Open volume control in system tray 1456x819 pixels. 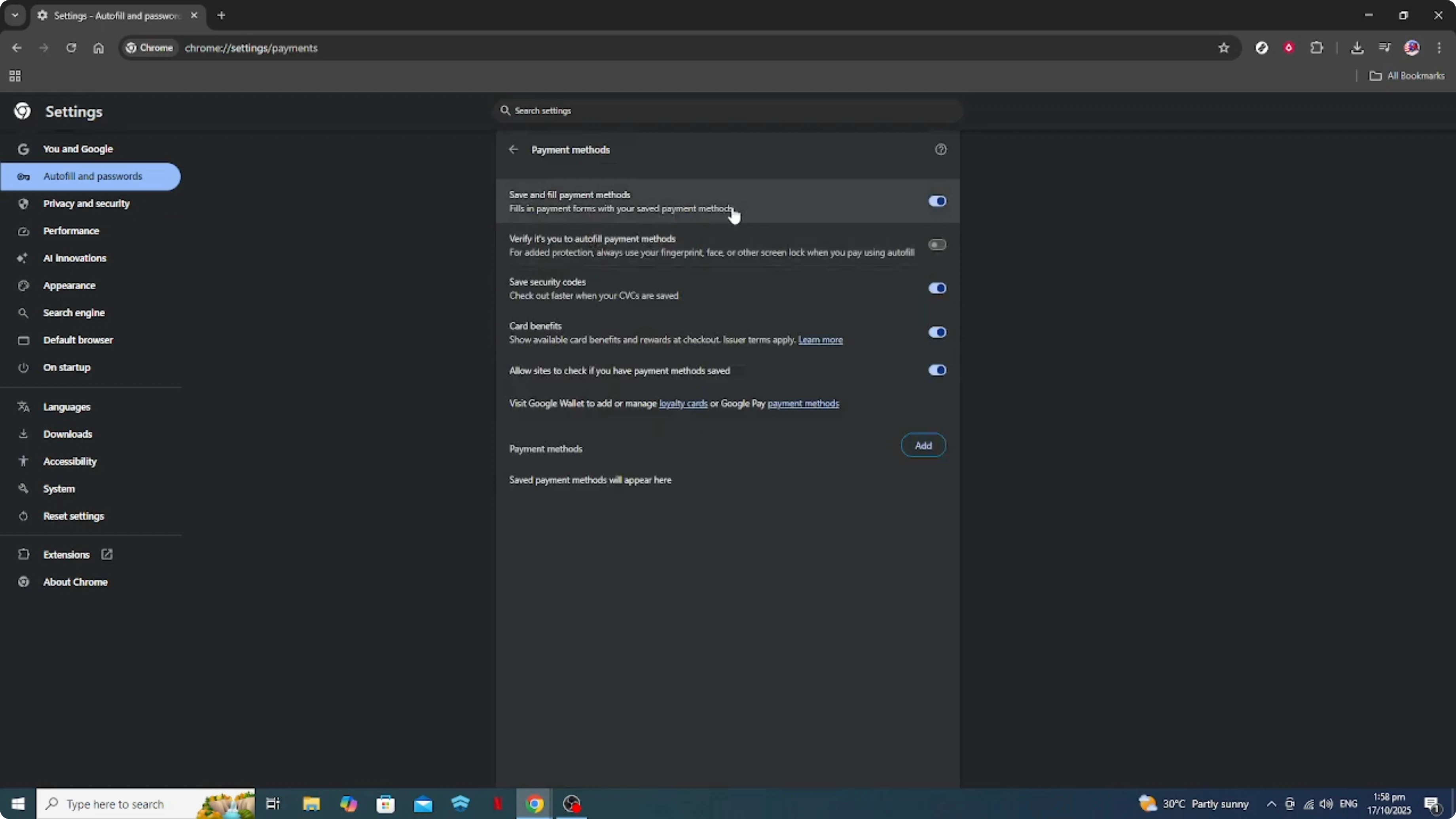point(1327,804)
